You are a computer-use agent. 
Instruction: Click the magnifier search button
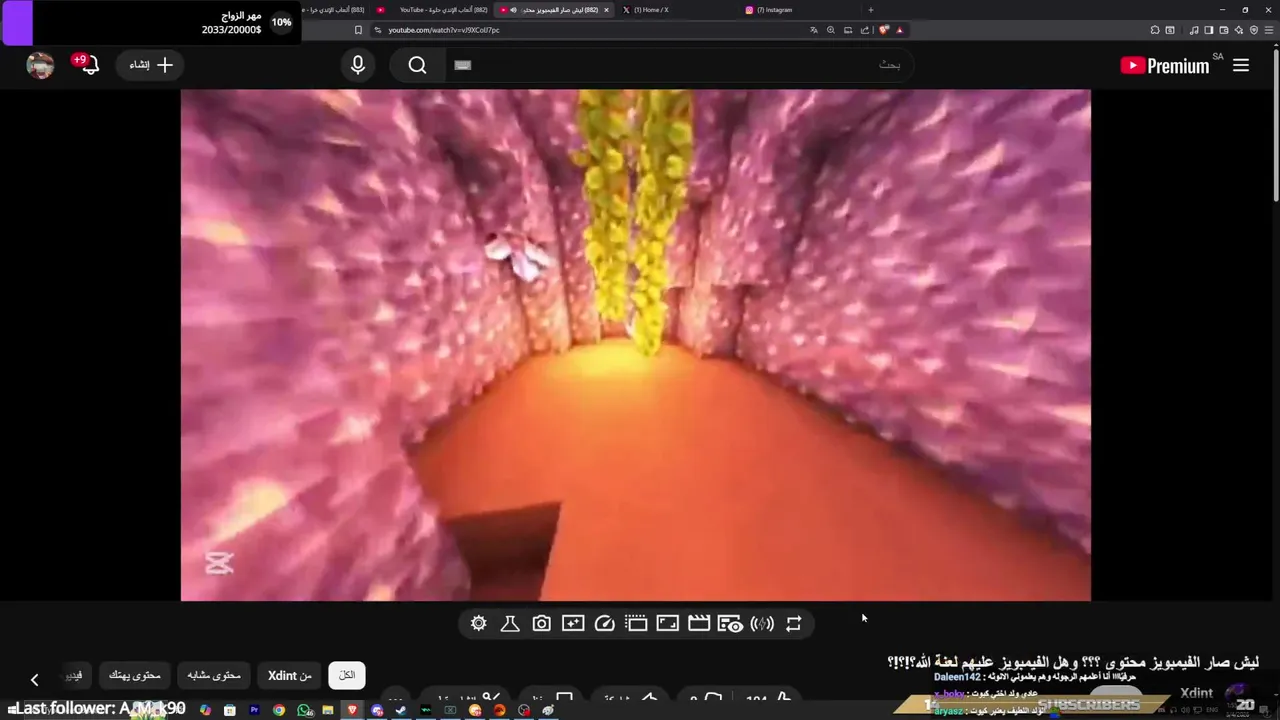coord(418,65)
